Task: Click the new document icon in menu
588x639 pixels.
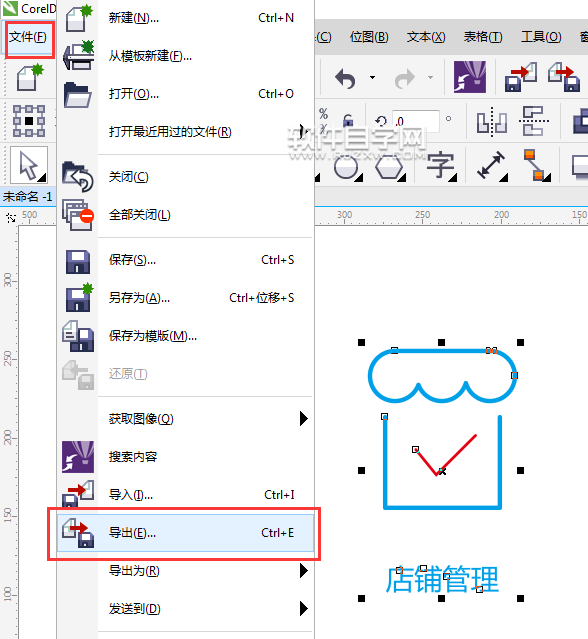Action: (x=79, y=18)
